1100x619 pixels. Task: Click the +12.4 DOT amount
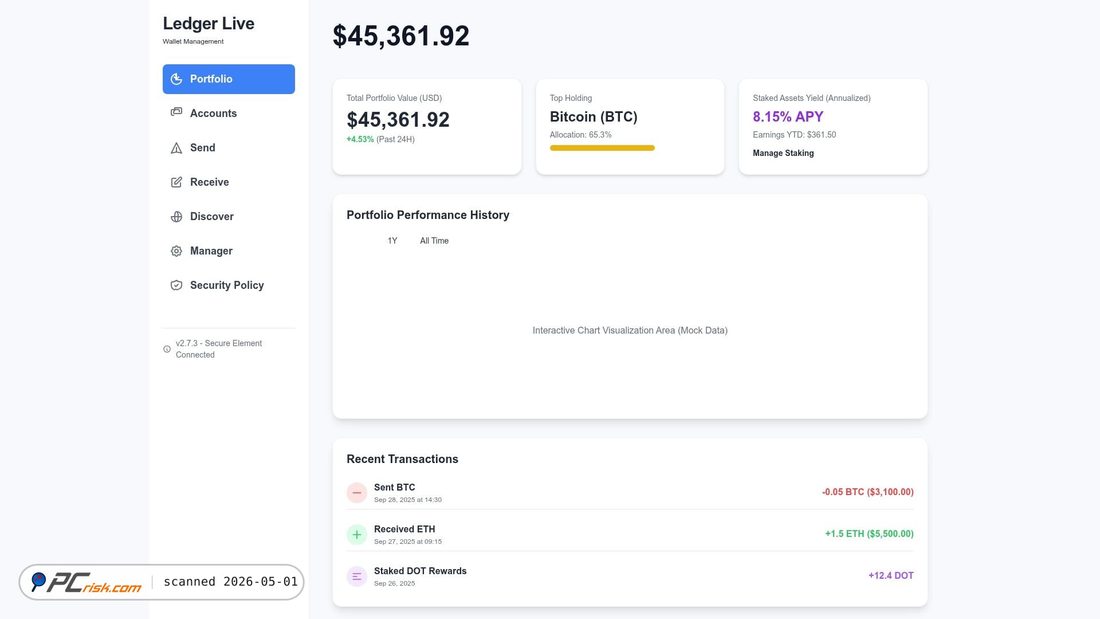point(891,575)
